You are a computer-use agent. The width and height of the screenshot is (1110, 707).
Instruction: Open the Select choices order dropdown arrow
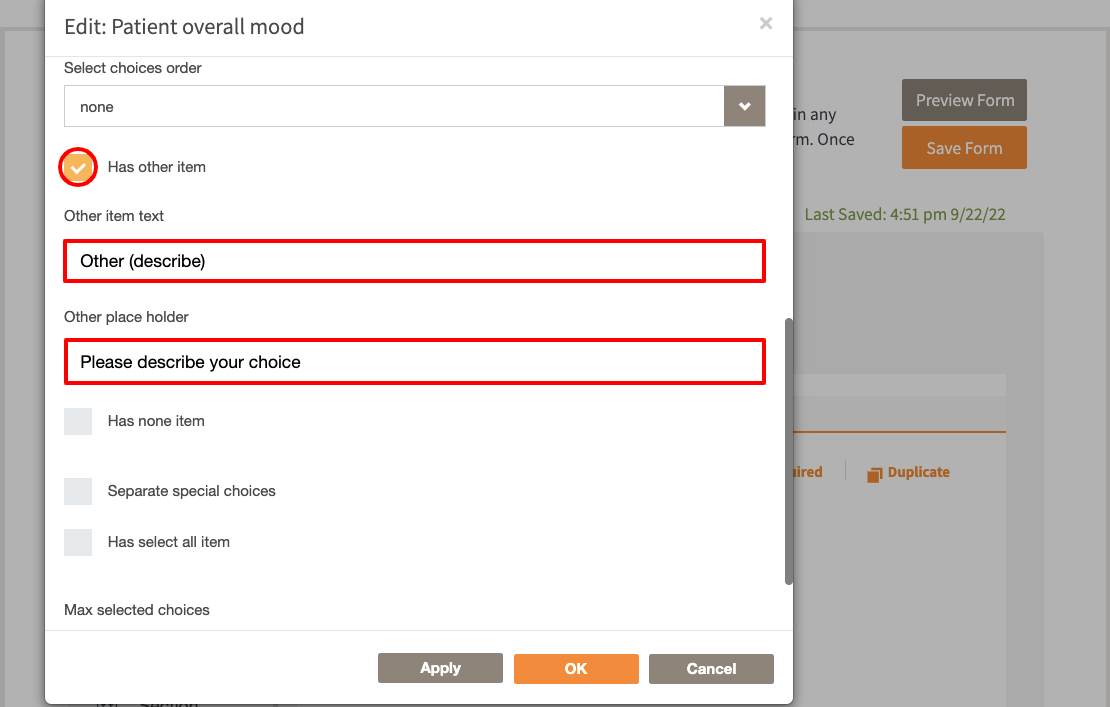point(745,106)
